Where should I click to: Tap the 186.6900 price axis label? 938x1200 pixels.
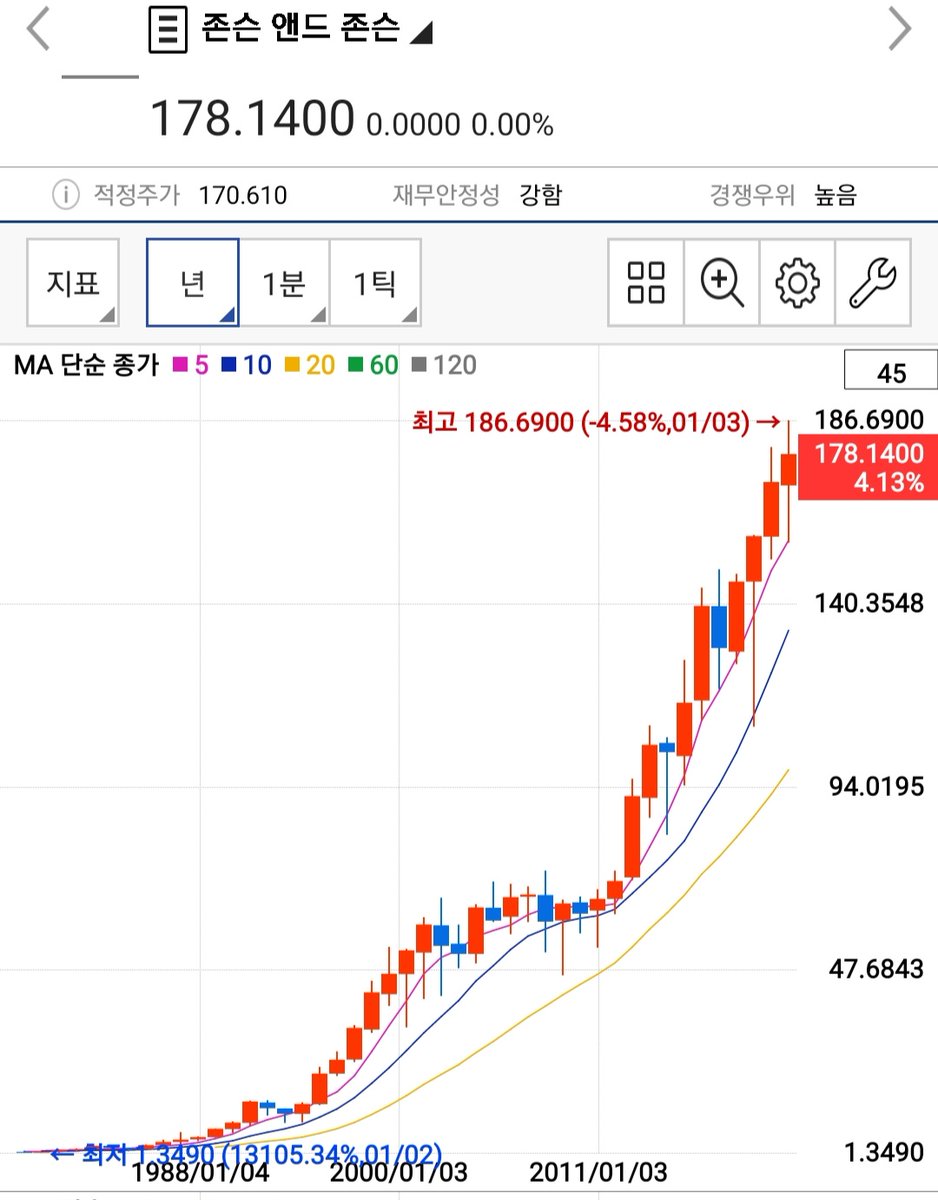tap(869, 419)
